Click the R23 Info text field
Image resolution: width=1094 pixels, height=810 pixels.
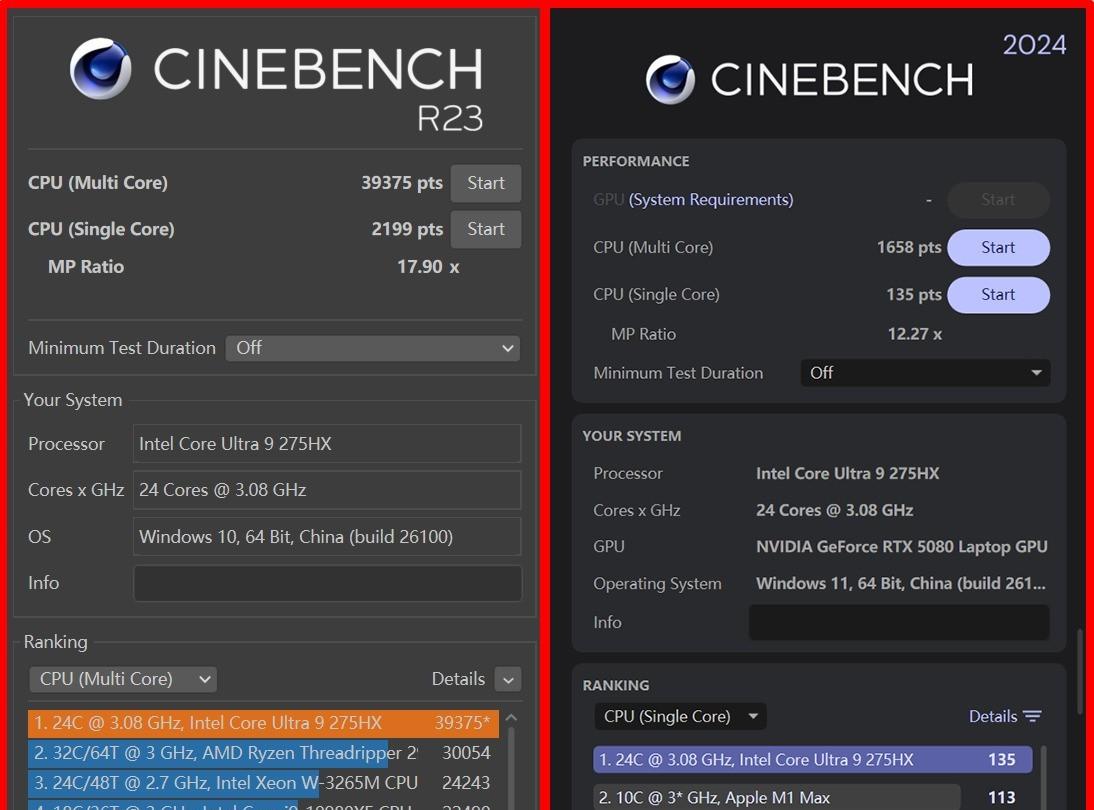coord(327,583)
